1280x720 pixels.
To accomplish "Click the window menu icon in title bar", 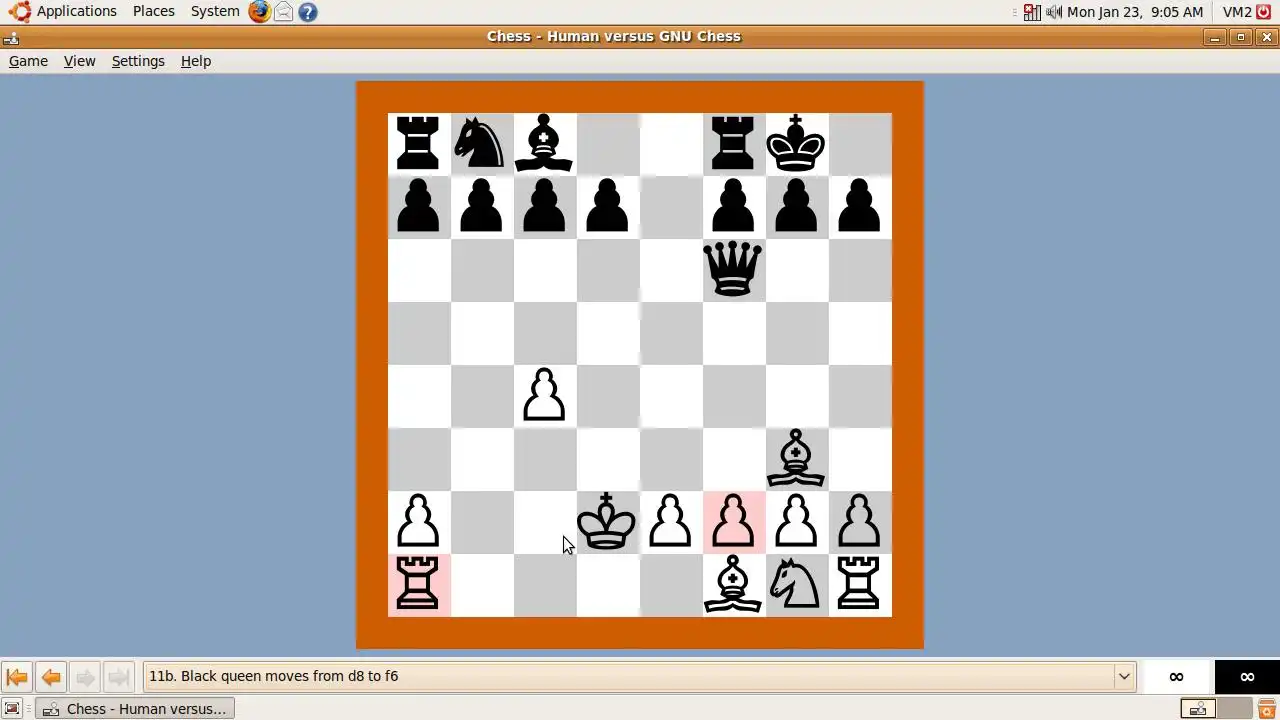I will (11, 37).
